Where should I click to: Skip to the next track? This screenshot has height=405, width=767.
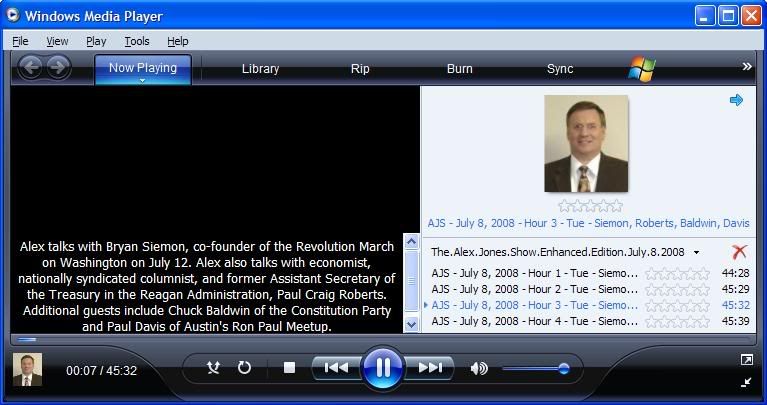coord(430,367)
